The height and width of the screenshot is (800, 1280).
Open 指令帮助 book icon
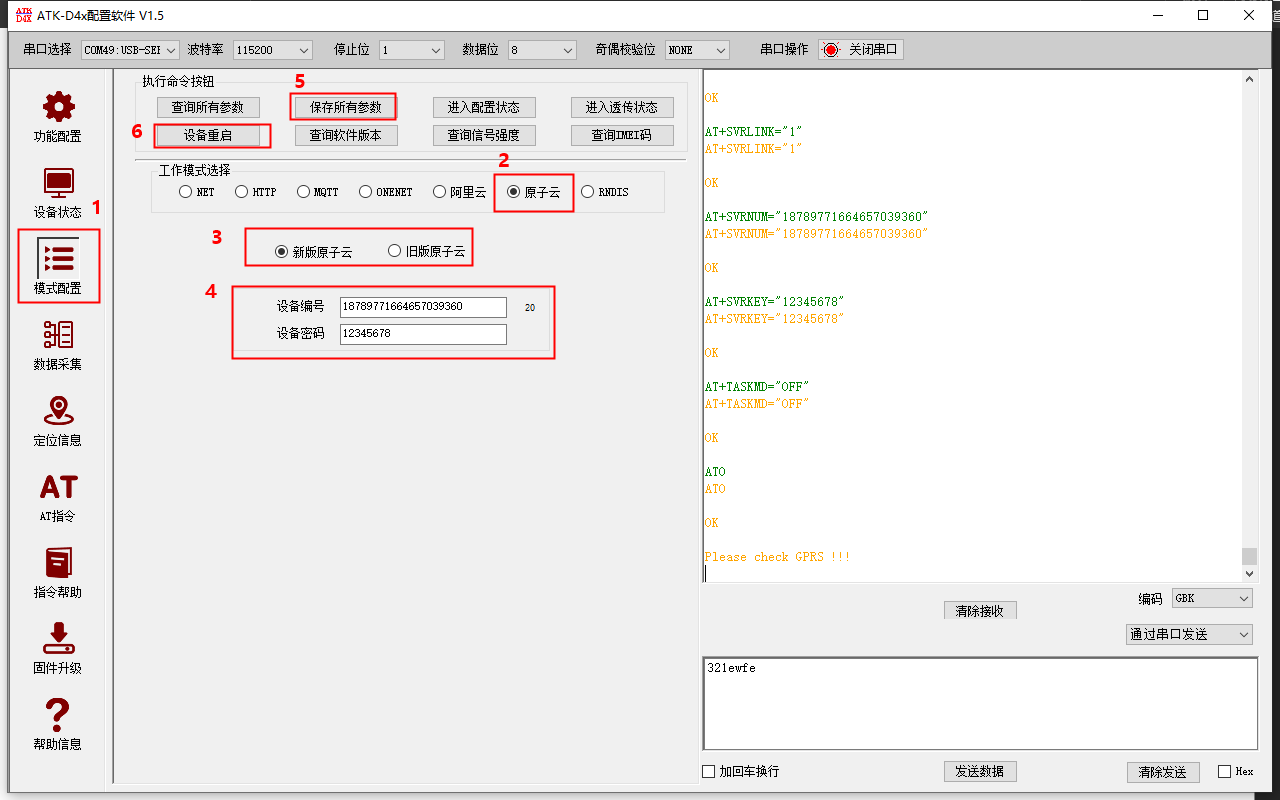(58, 564)
